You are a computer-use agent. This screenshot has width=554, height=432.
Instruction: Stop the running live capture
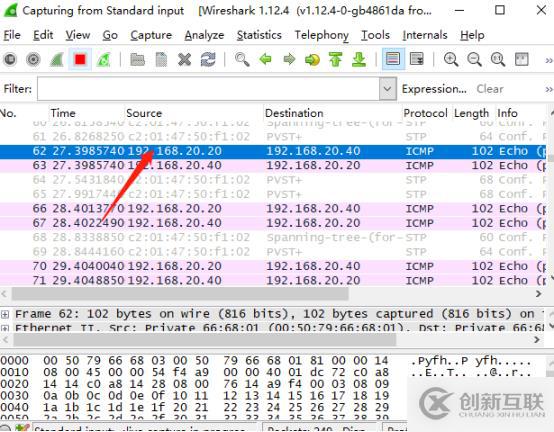[x=80, y=59]
